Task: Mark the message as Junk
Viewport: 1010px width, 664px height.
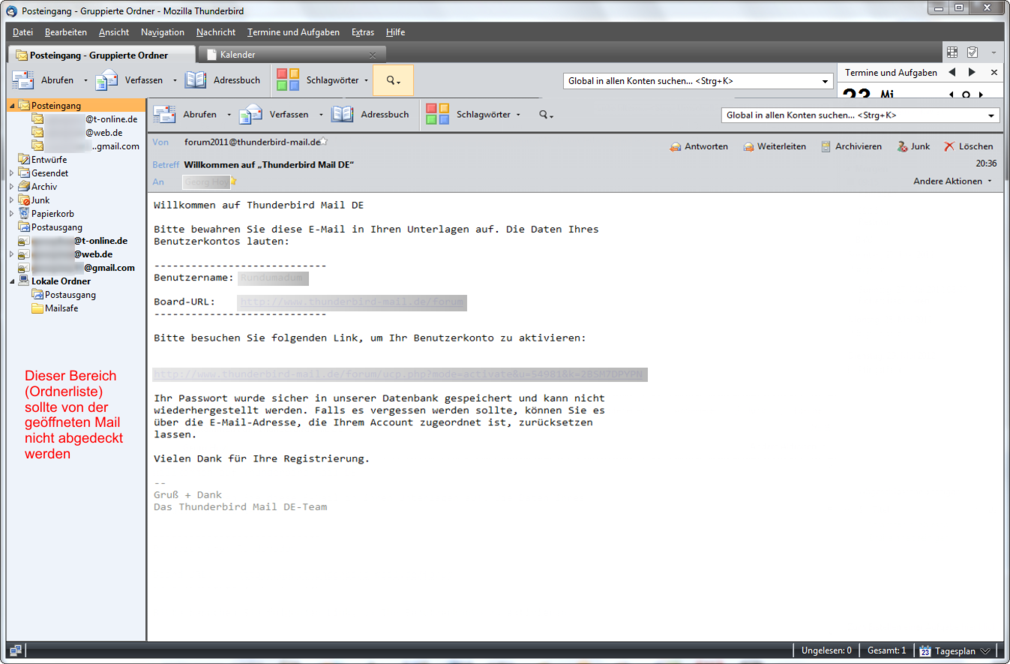Action: point(913,147)
